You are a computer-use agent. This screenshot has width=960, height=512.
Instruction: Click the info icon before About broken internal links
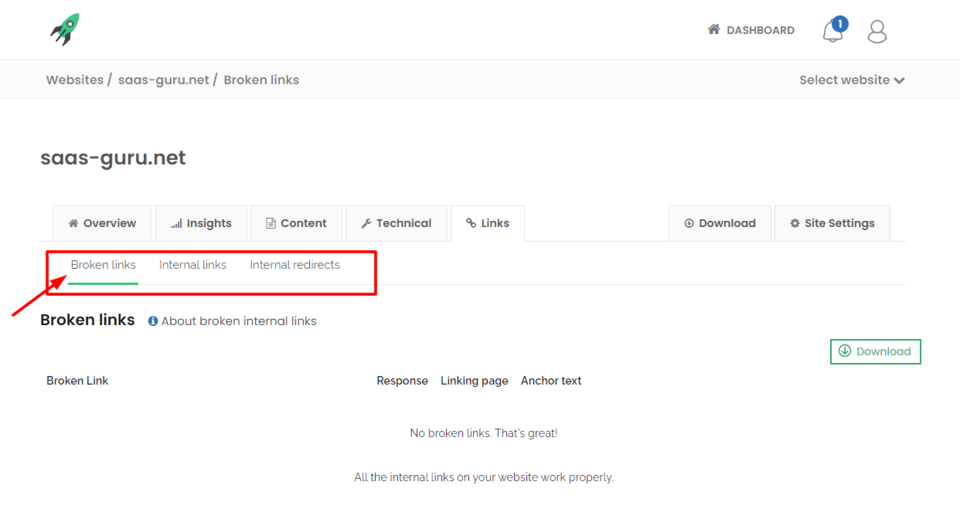tap(153, 321)
